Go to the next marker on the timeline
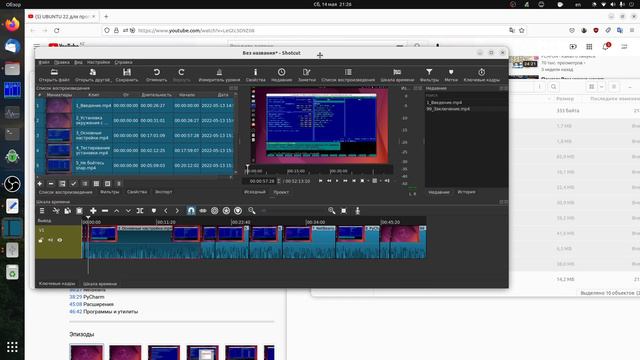 point(177,211)
